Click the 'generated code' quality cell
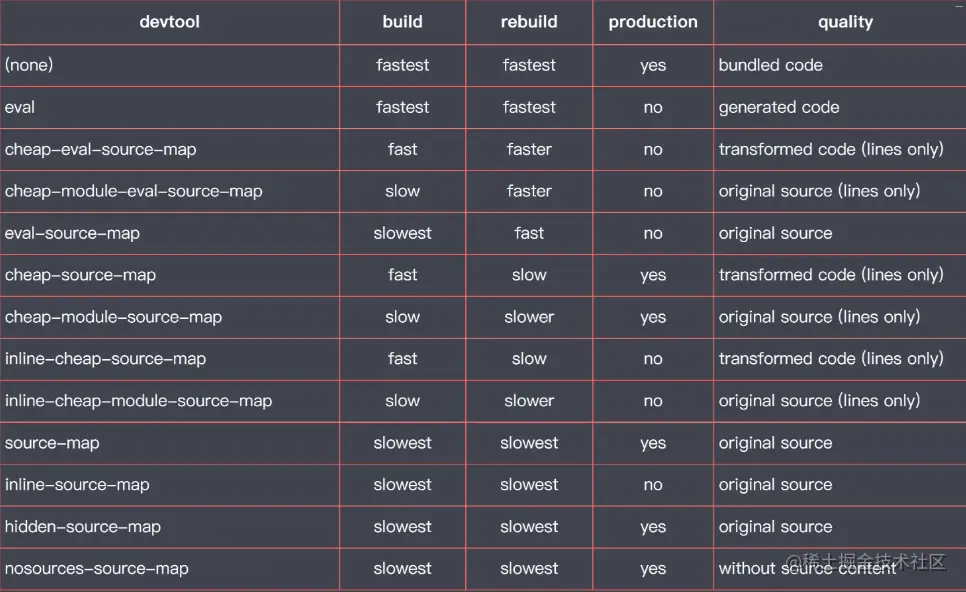Screen dimensions: 966x592 (779, 107)
